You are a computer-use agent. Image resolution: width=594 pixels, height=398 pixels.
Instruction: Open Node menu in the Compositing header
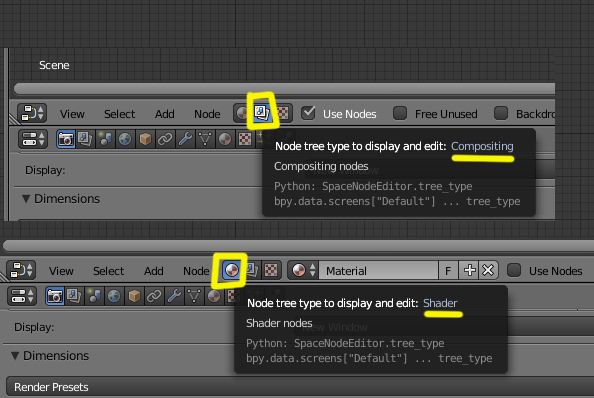(207, 114)
